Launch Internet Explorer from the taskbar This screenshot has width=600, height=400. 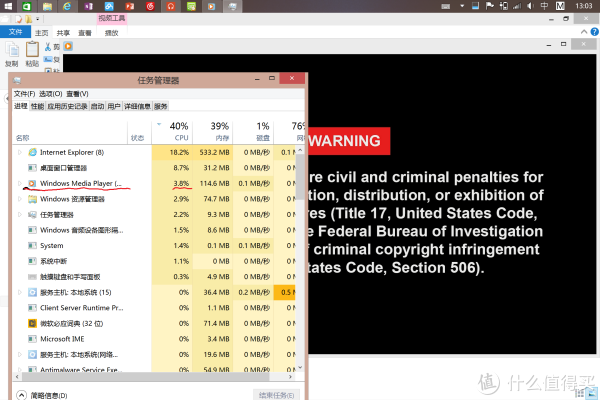pyautogui.click(x=67, y=6)
